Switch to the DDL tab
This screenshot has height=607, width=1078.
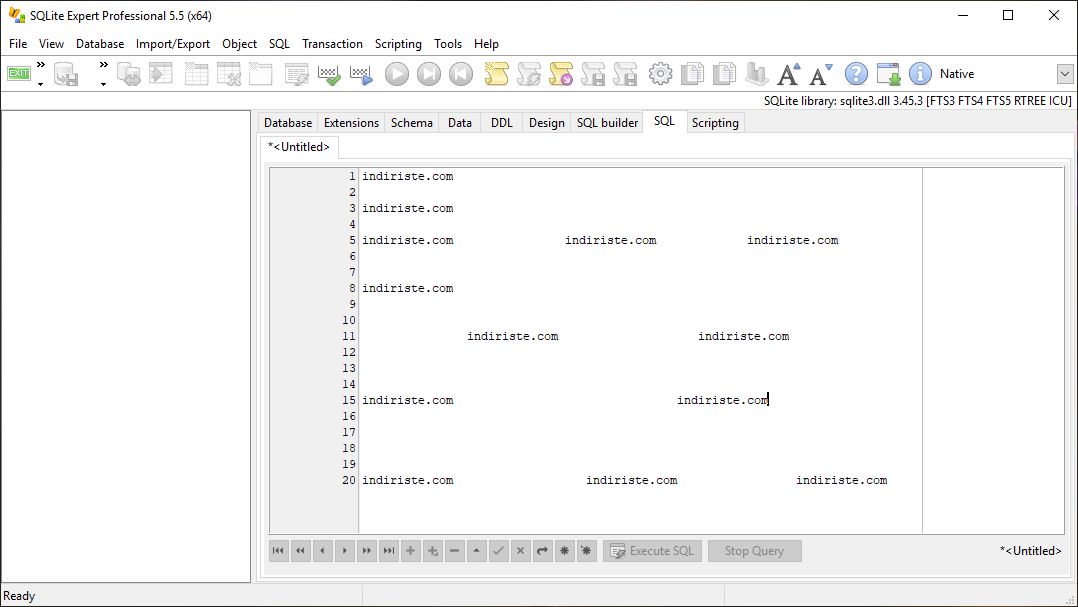pos(502,122)
